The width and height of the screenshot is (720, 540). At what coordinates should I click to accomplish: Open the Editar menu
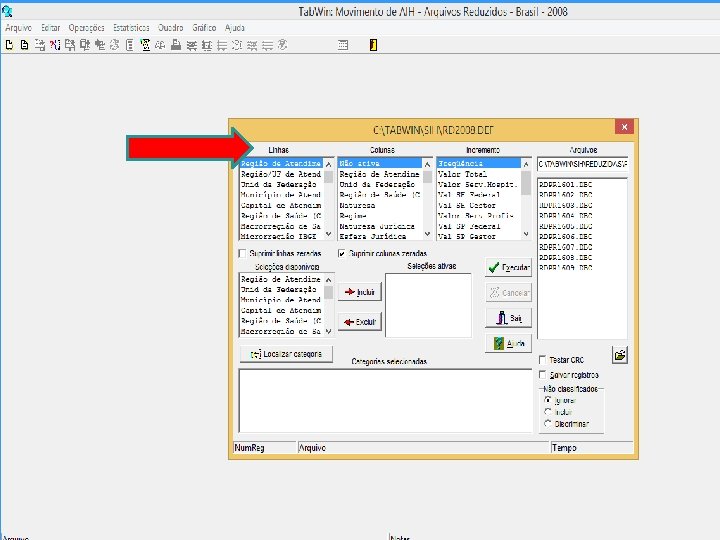51,28
